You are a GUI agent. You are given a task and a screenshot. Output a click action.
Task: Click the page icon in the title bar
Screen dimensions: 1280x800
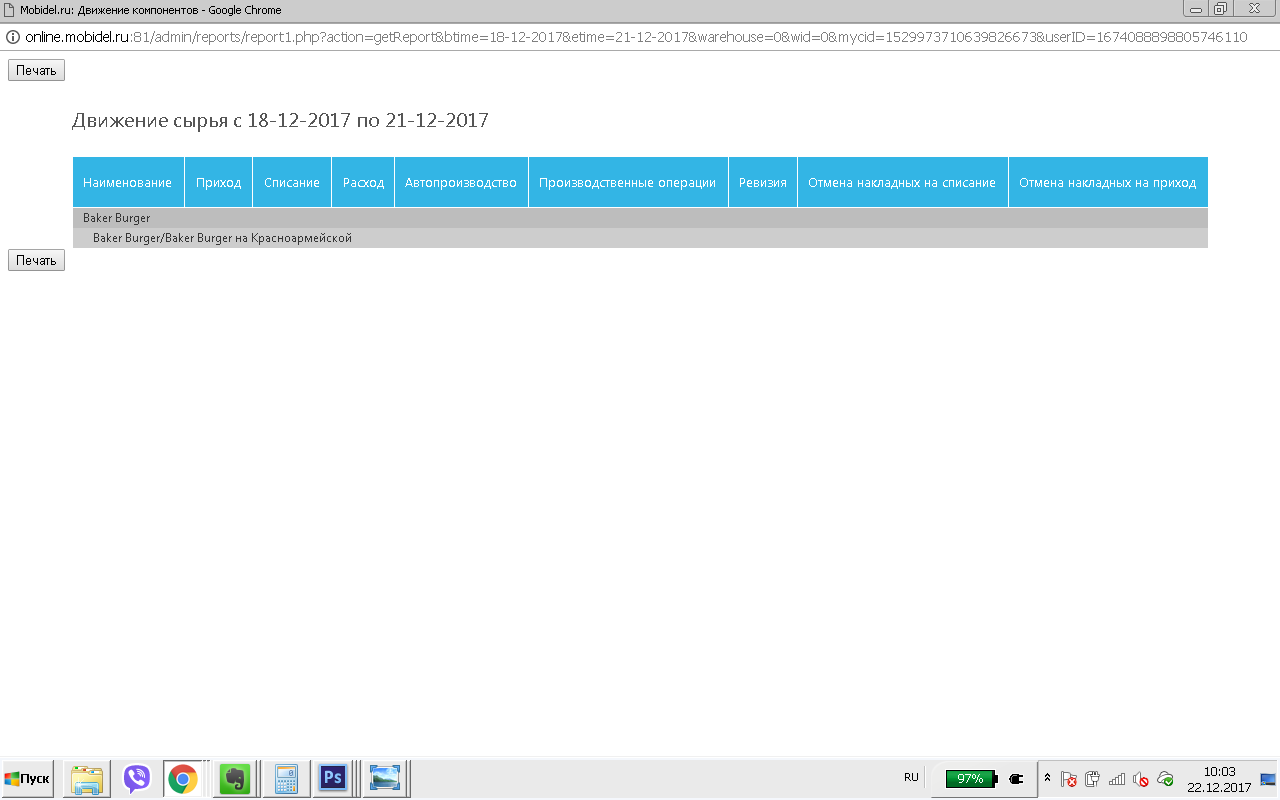click(x=10, y=10)
